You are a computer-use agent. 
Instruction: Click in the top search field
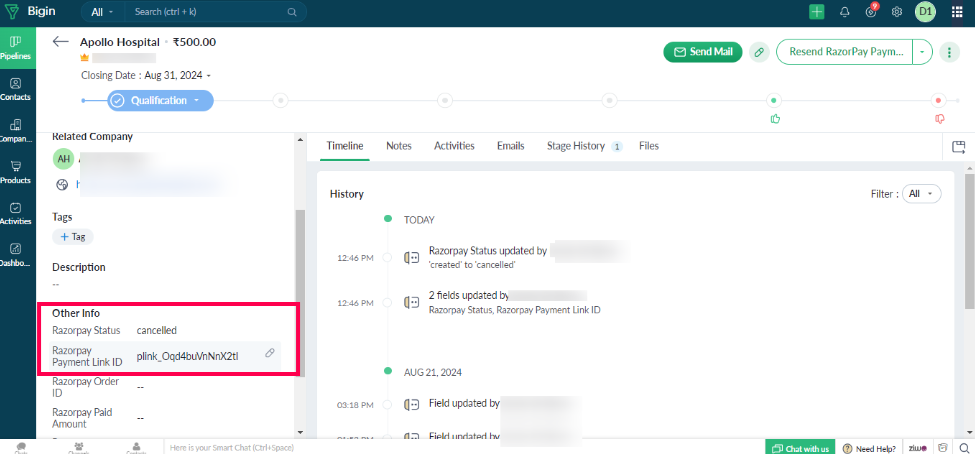click(x=207, y=12)
